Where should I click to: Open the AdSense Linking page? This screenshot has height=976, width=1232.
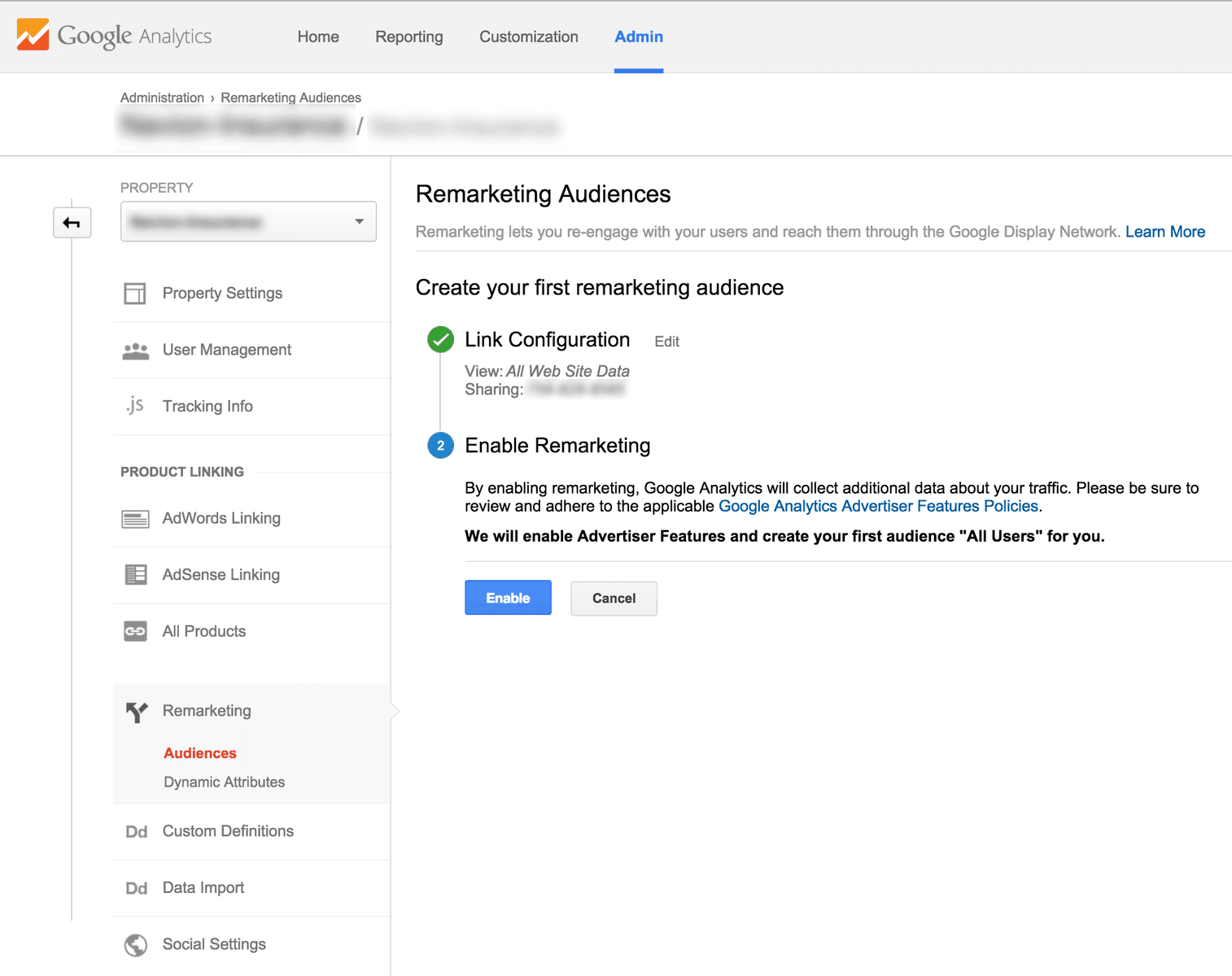tap(221, 575)
